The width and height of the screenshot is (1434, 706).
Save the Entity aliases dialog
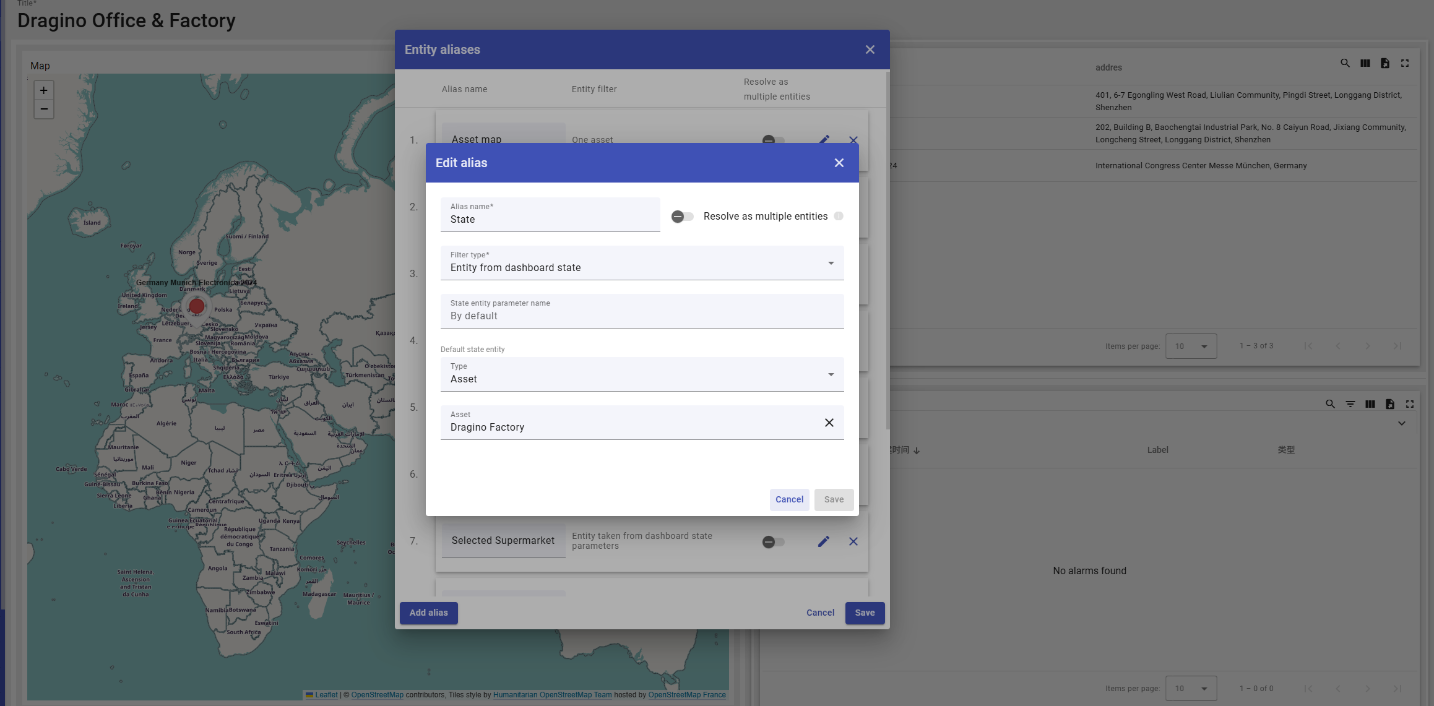[865, 613]
